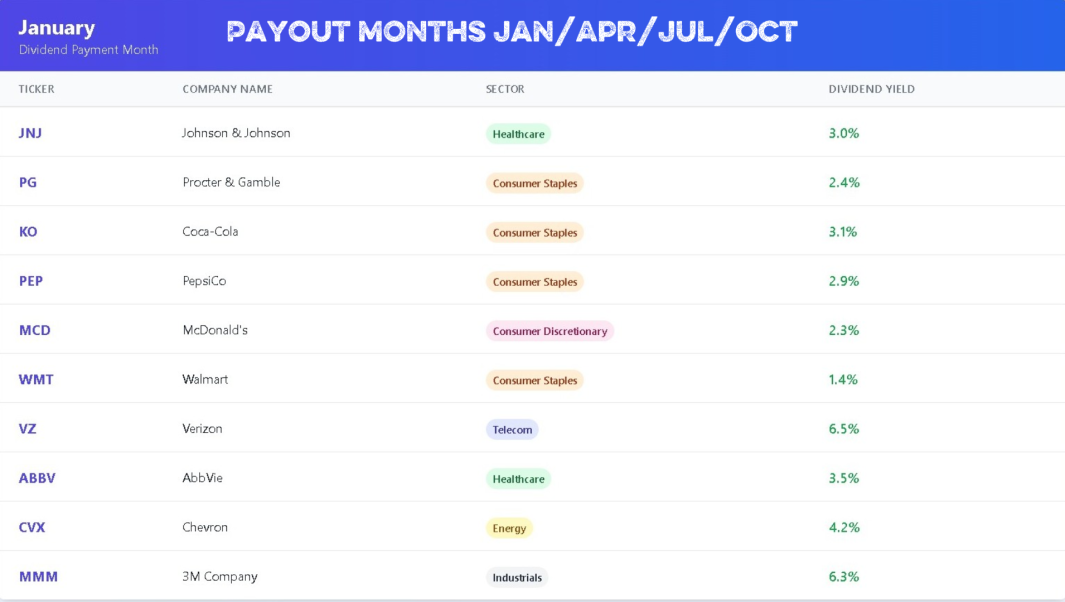Click Consumer Staples tag in WMT row

535,380
